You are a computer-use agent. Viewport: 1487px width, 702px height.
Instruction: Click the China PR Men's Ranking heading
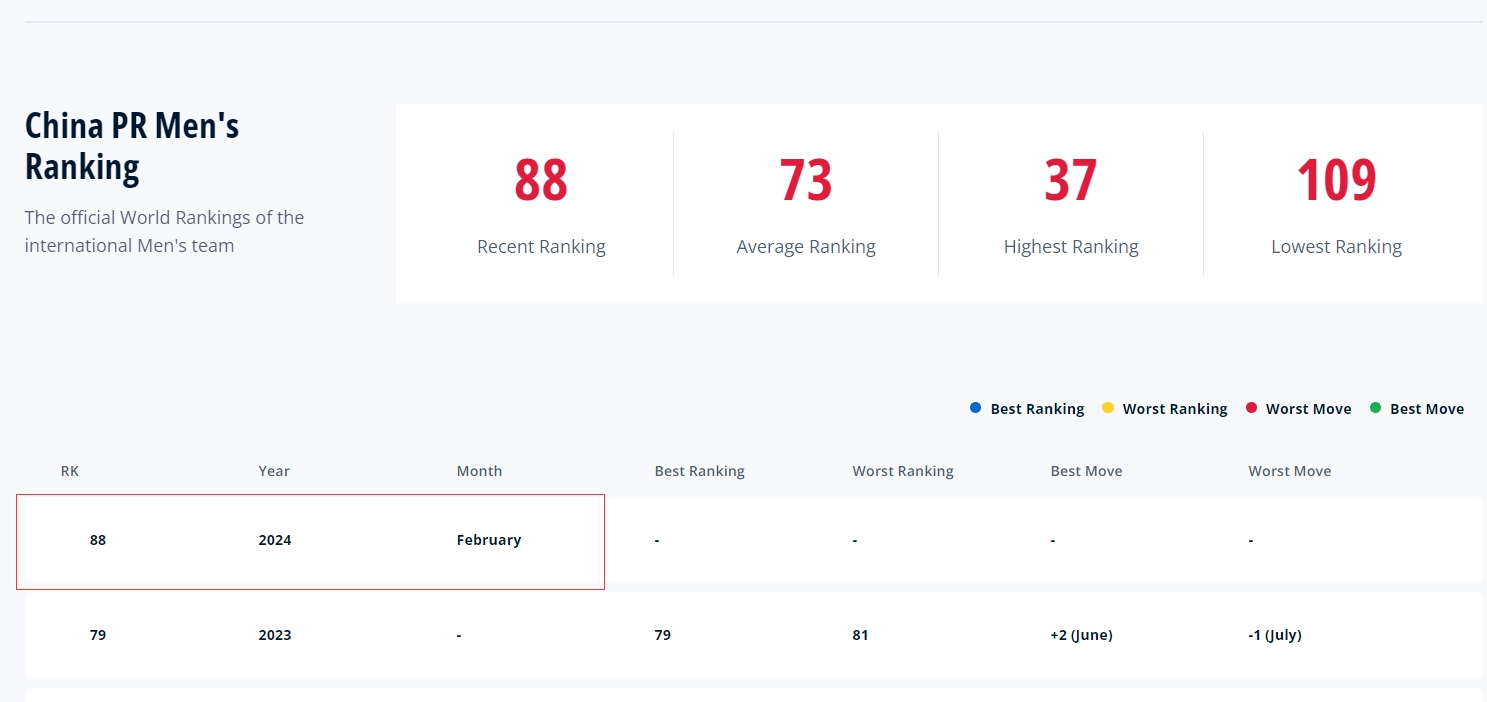[132, 146]
